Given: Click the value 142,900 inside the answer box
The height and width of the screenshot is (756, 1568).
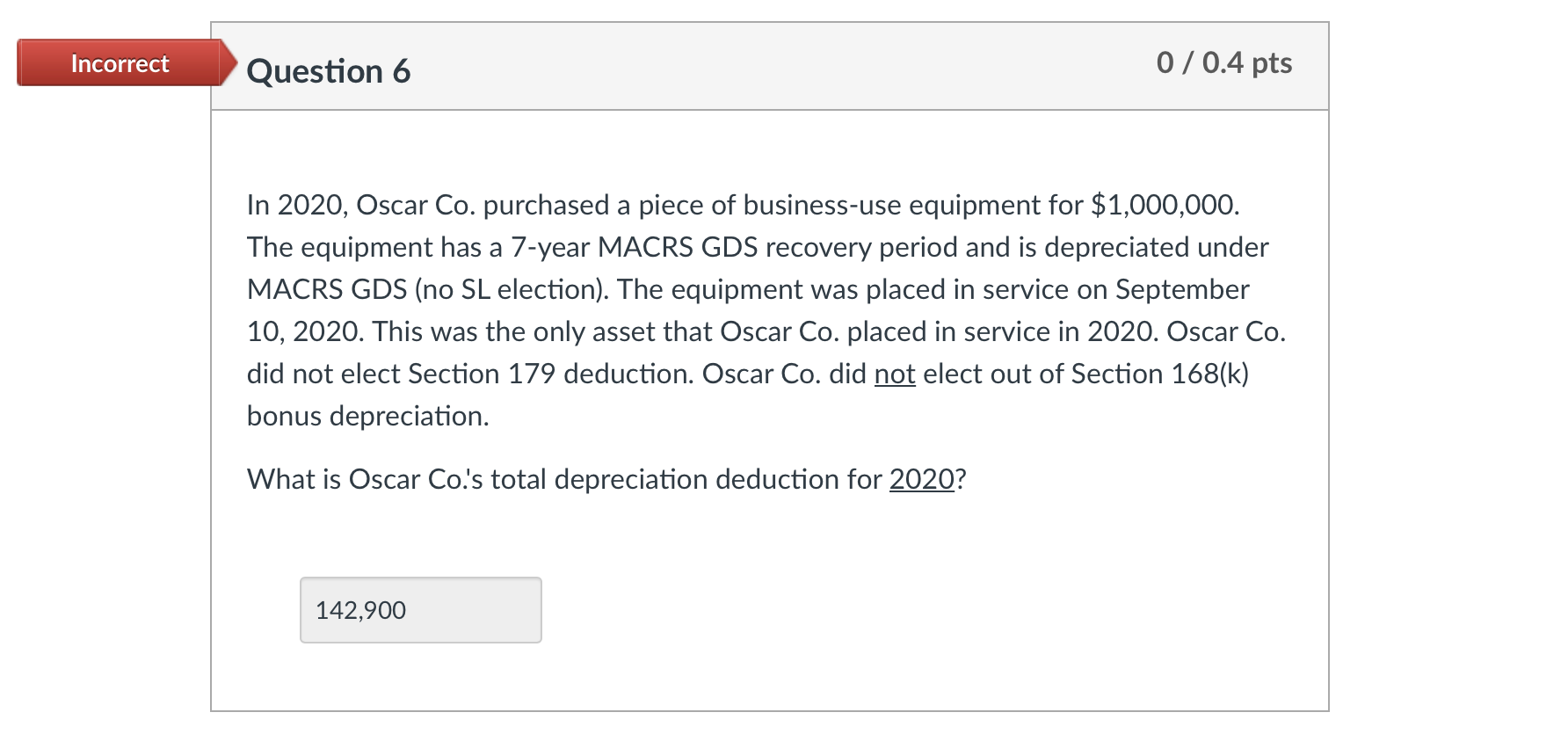Looking at the screenshot, I should pyautogui.click(x=360, y=609).
